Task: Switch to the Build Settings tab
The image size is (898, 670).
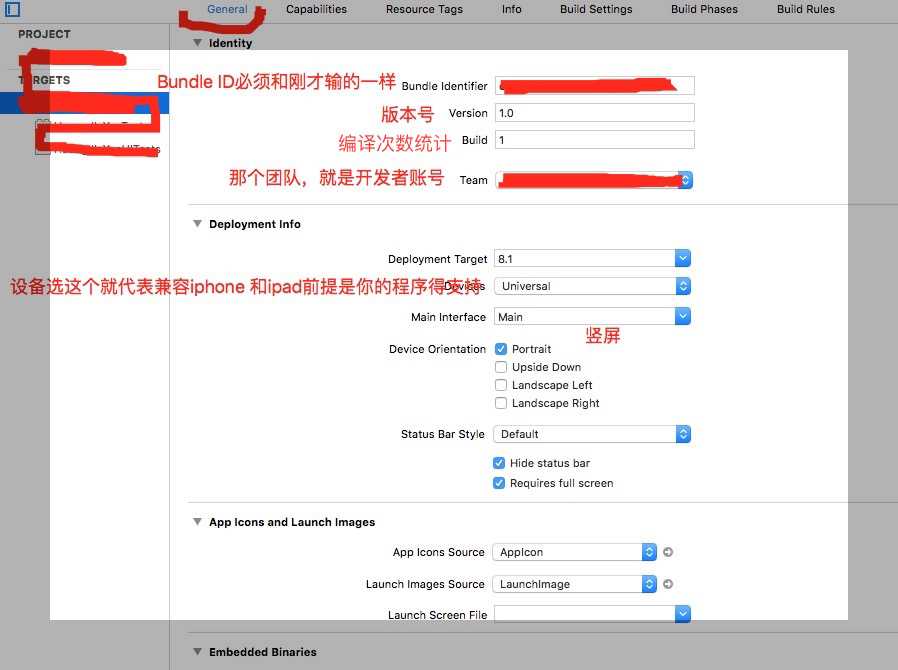Action: (x=596, y=9)
